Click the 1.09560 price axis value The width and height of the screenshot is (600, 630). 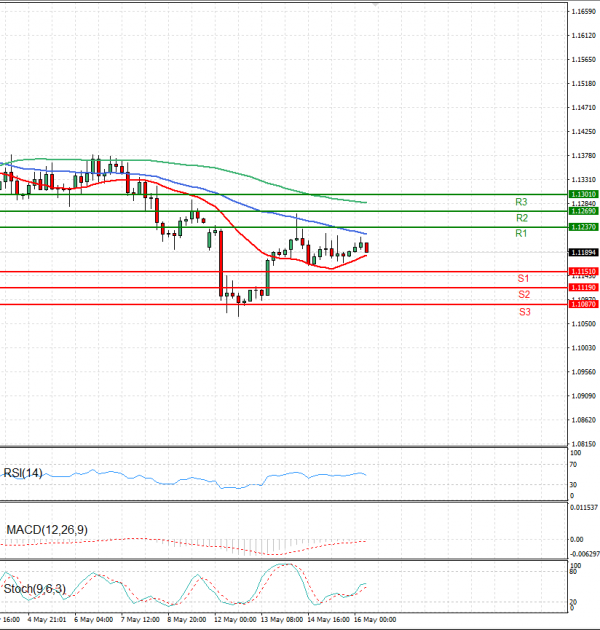584,372
